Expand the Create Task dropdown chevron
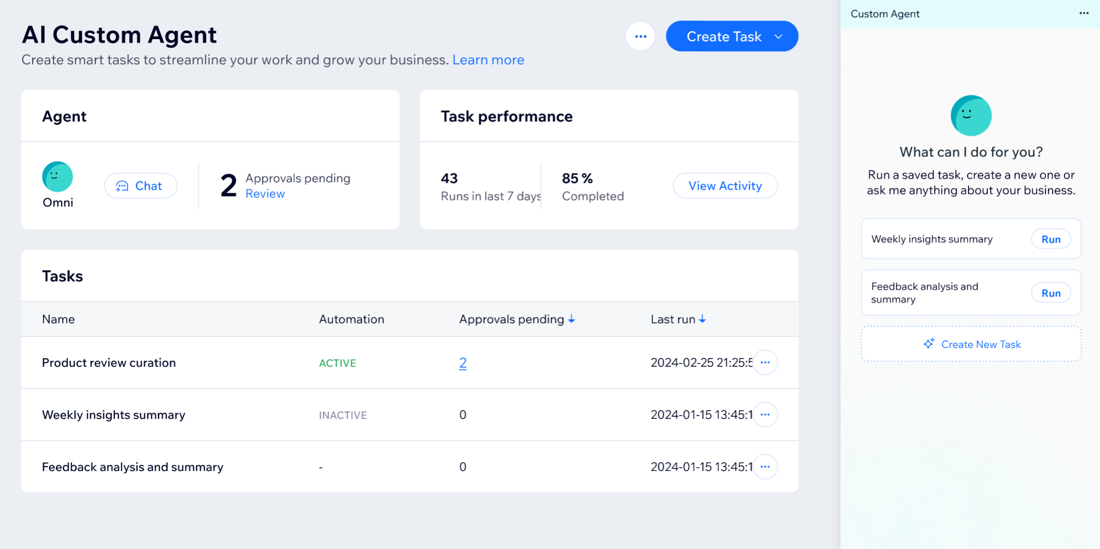This screenshot has height=549, width=1100. (778, 37)
